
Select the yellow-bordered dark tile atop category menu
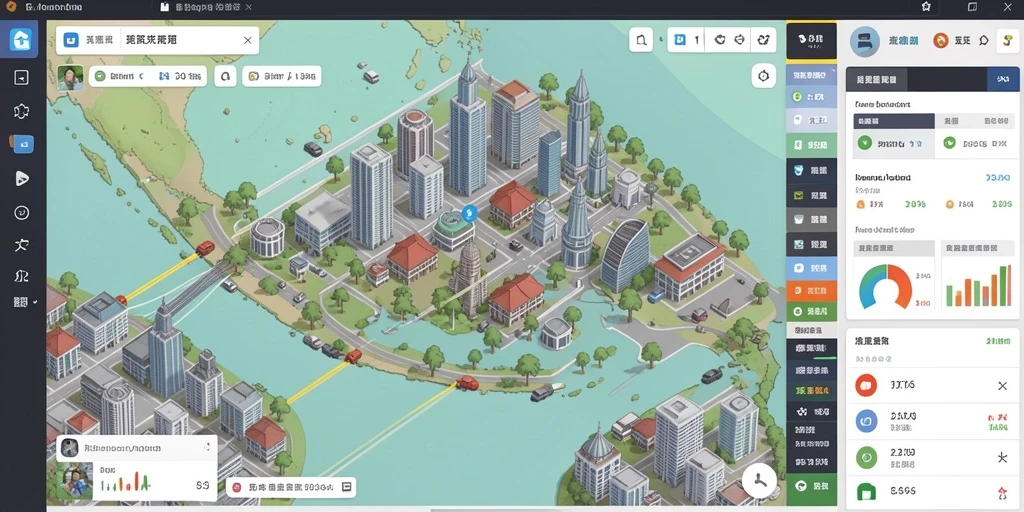[x=811, y=41]
